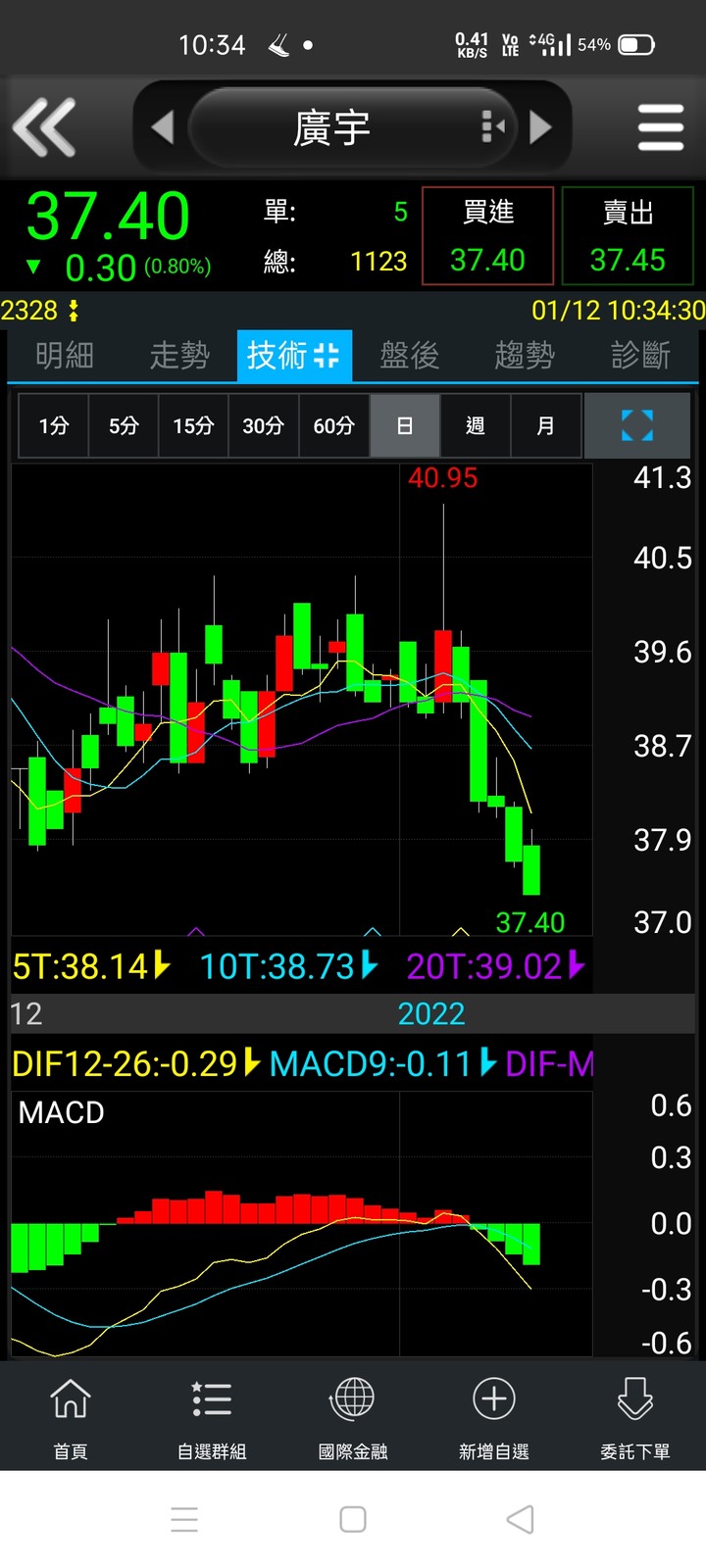Tap the total volume 1123 value
Image resolution: width=706 pixels, height=1568 pixels.
[378, 262]
